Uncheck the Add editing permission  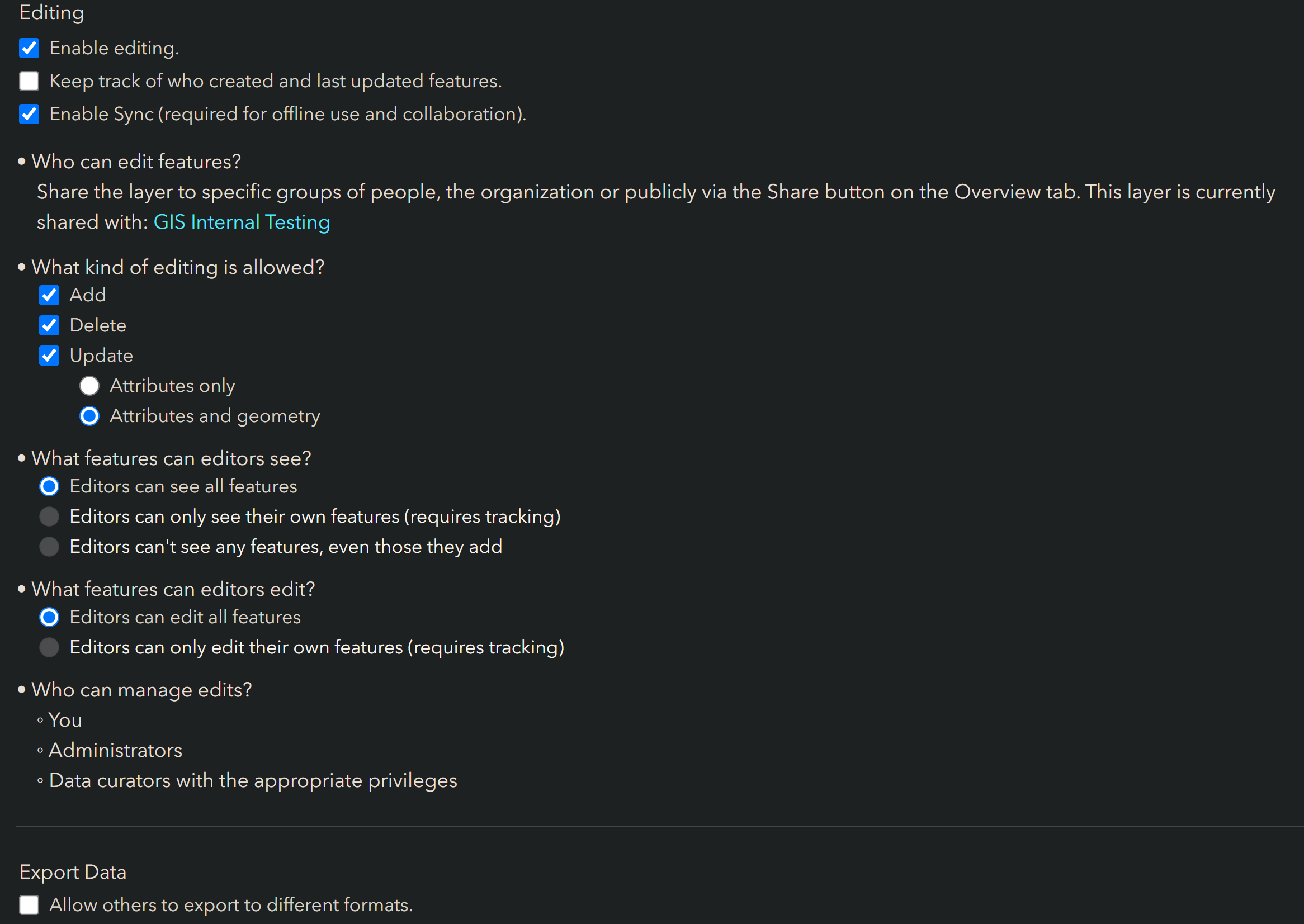50,295
